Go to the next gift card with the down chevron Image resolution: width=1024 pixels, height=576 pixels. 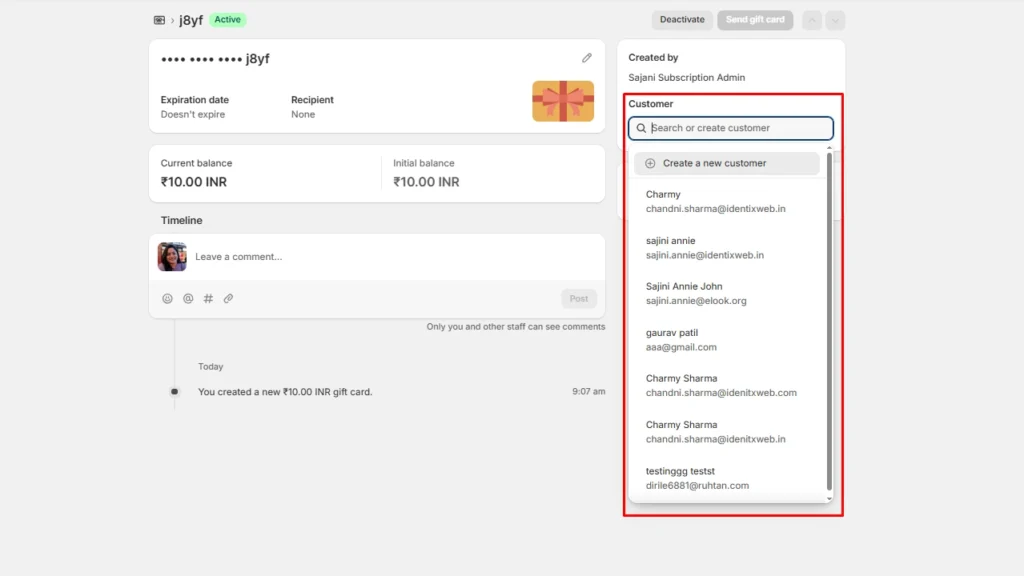coord(834,20)
